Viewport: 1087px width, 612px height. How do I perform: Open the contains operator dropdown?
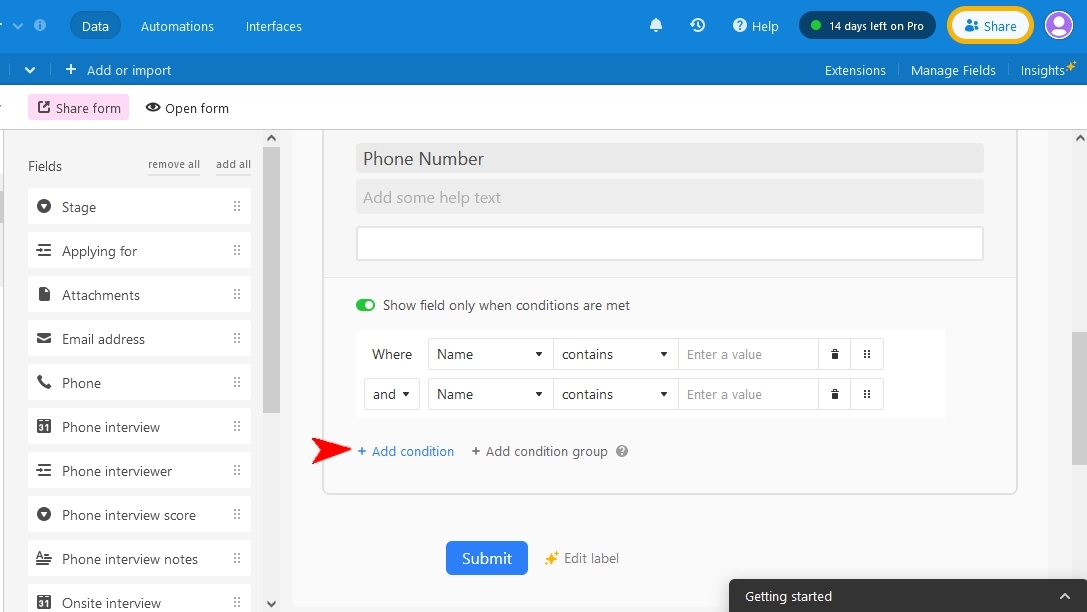[x=614, y=353]
